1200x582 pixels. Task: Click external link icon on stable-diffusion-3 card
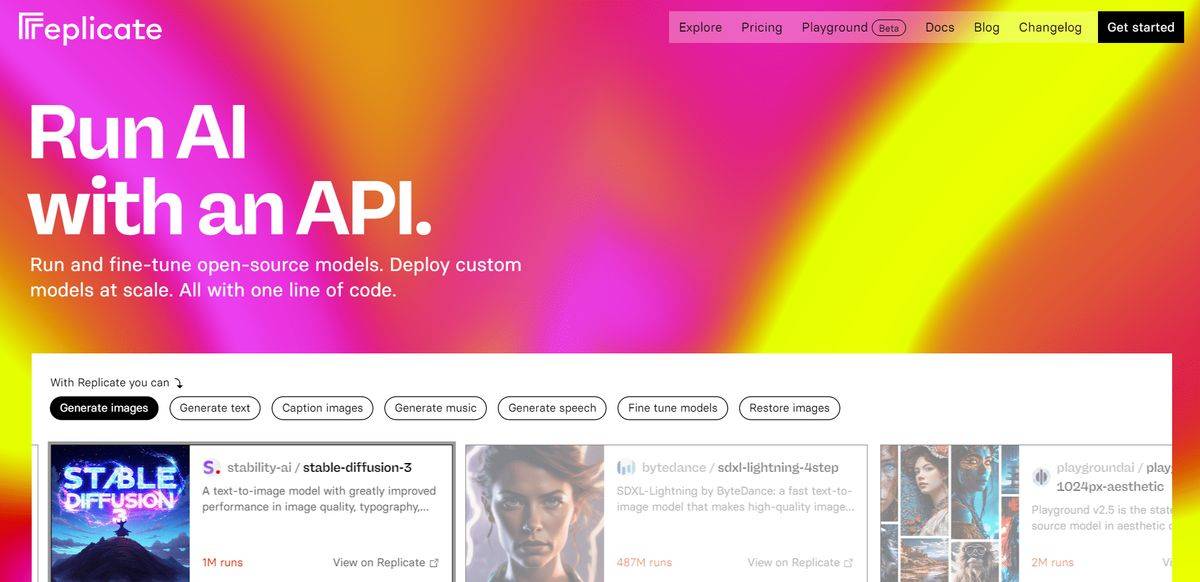[434, 563]
